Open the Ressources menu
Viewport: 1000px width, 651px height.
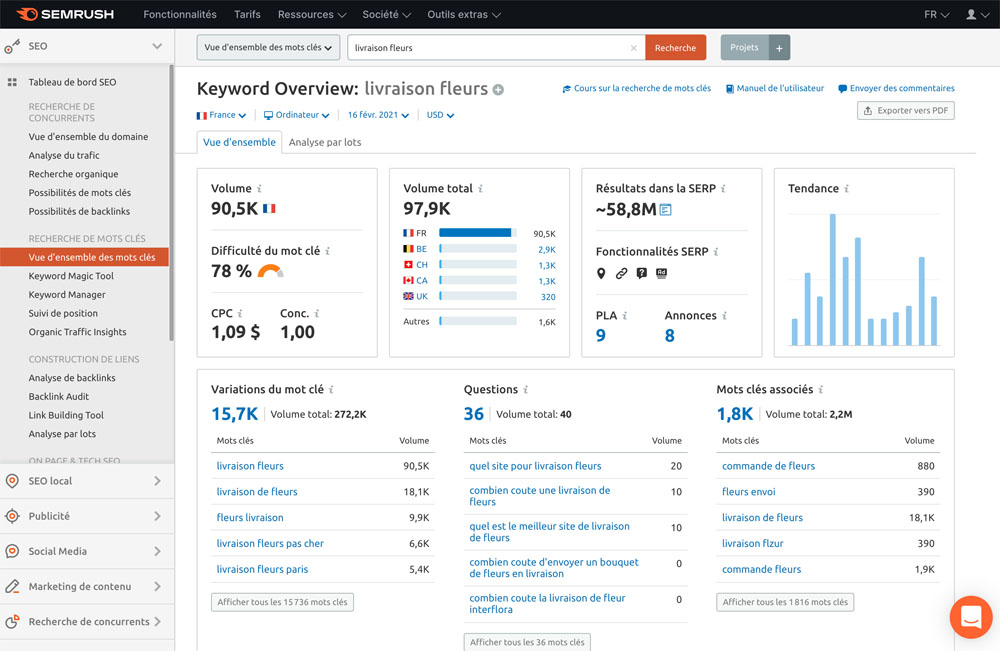pos(312,14)
